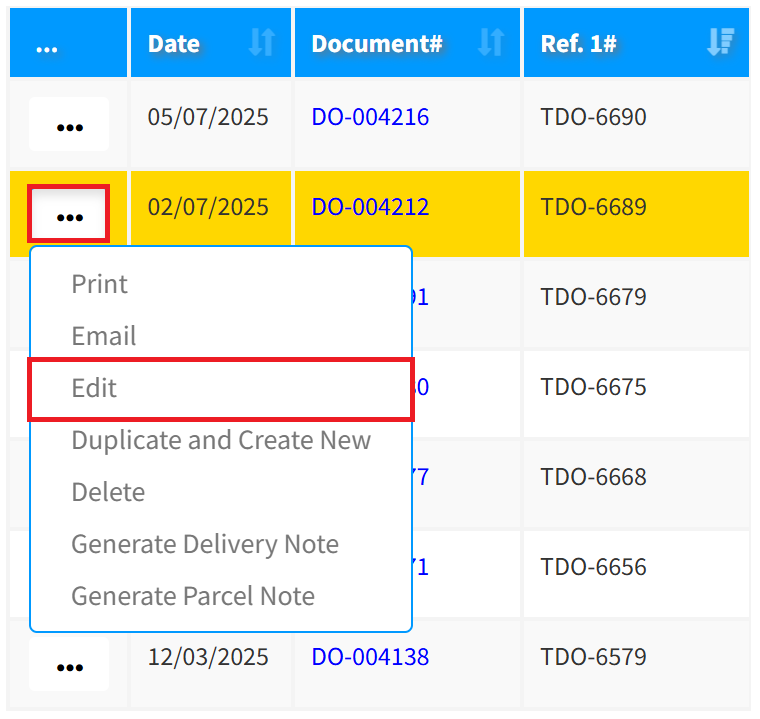Choose Delete from the context menu
This screenshot has height=719, width=760.
(108, 492)
